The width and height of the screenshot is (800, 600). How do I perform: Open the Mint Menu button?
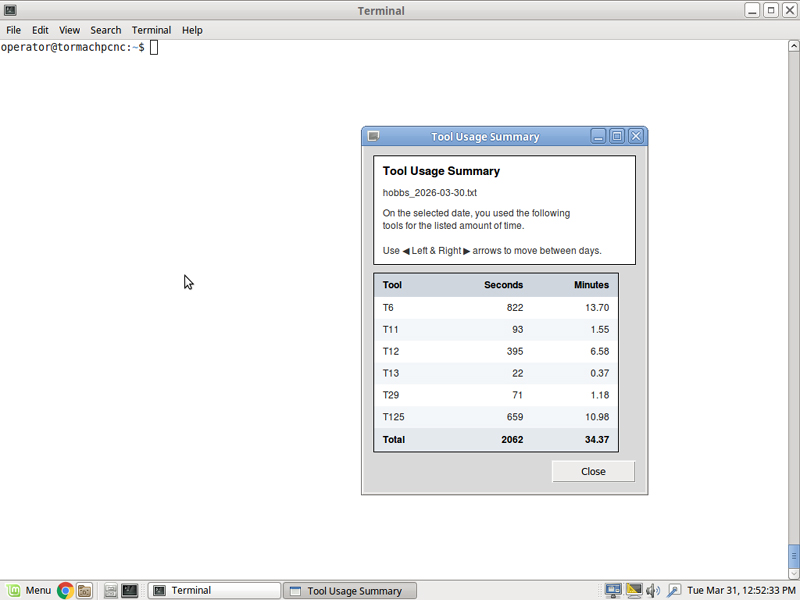pos(29,590)
